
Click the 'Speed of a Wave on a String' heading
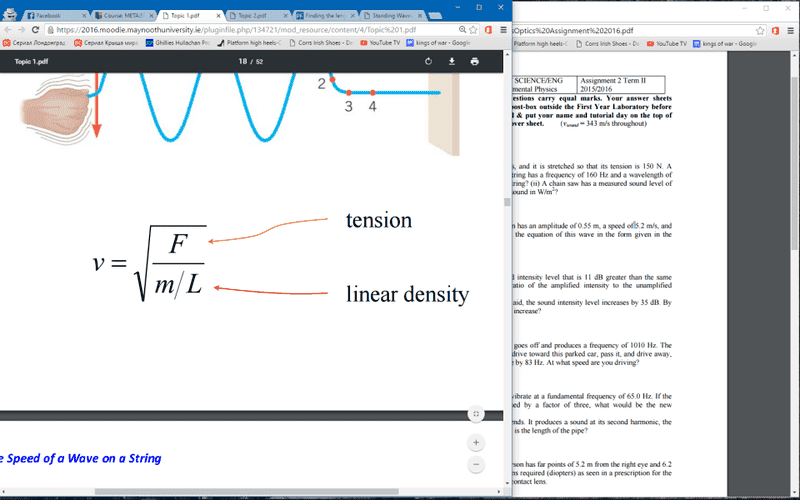coord(84,458)
